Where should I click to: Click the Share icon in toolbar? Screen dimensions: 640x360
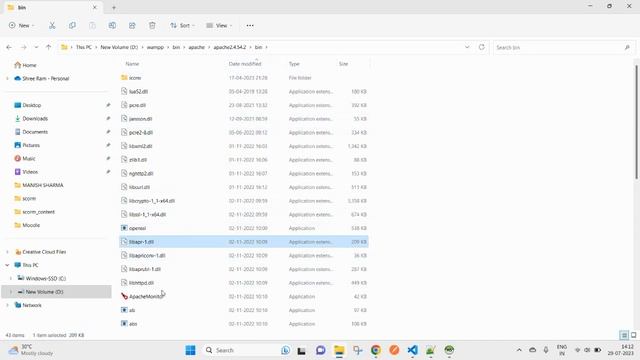[x=132, y=25]
